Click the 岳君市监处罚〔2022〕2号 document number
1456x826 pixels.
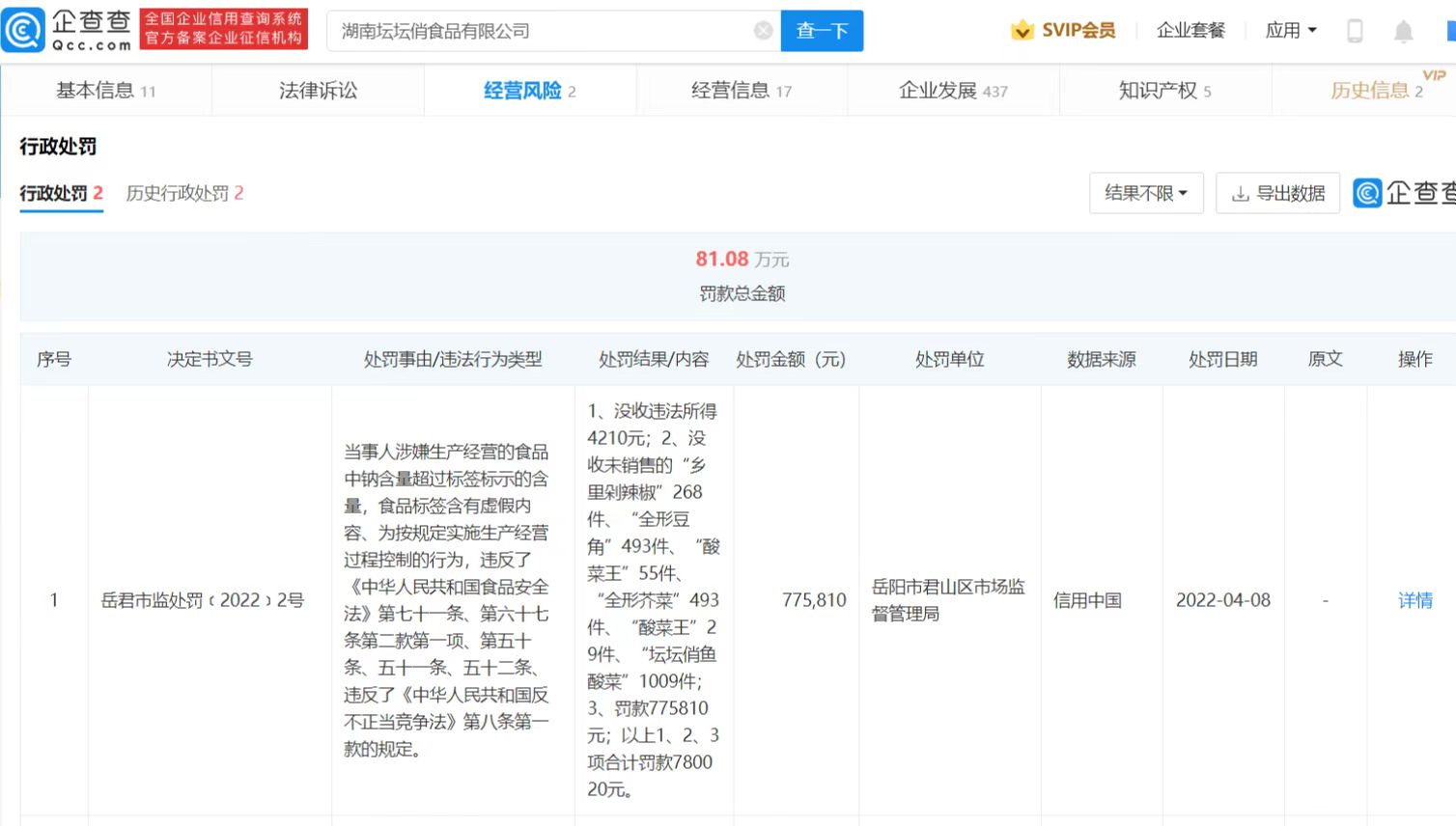coord(203,600)
